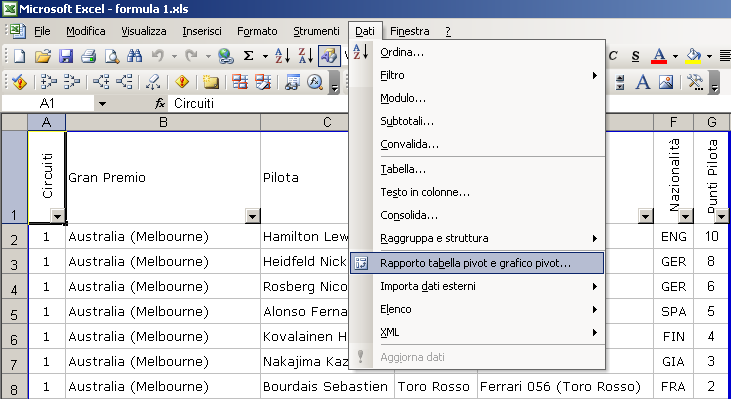This screenshot has height=399, width=731.
Task: Sort ascending with the A-Z toolbar icon
Action: (x=283, y=56)
